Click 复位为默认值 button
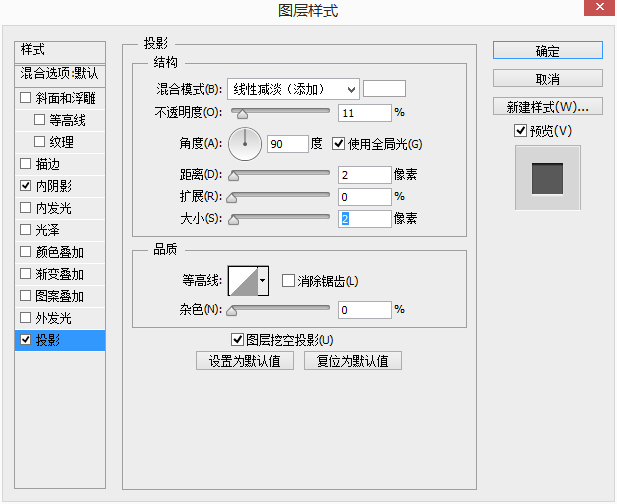This screenshot has width=617, height=504. coord(353,361)
